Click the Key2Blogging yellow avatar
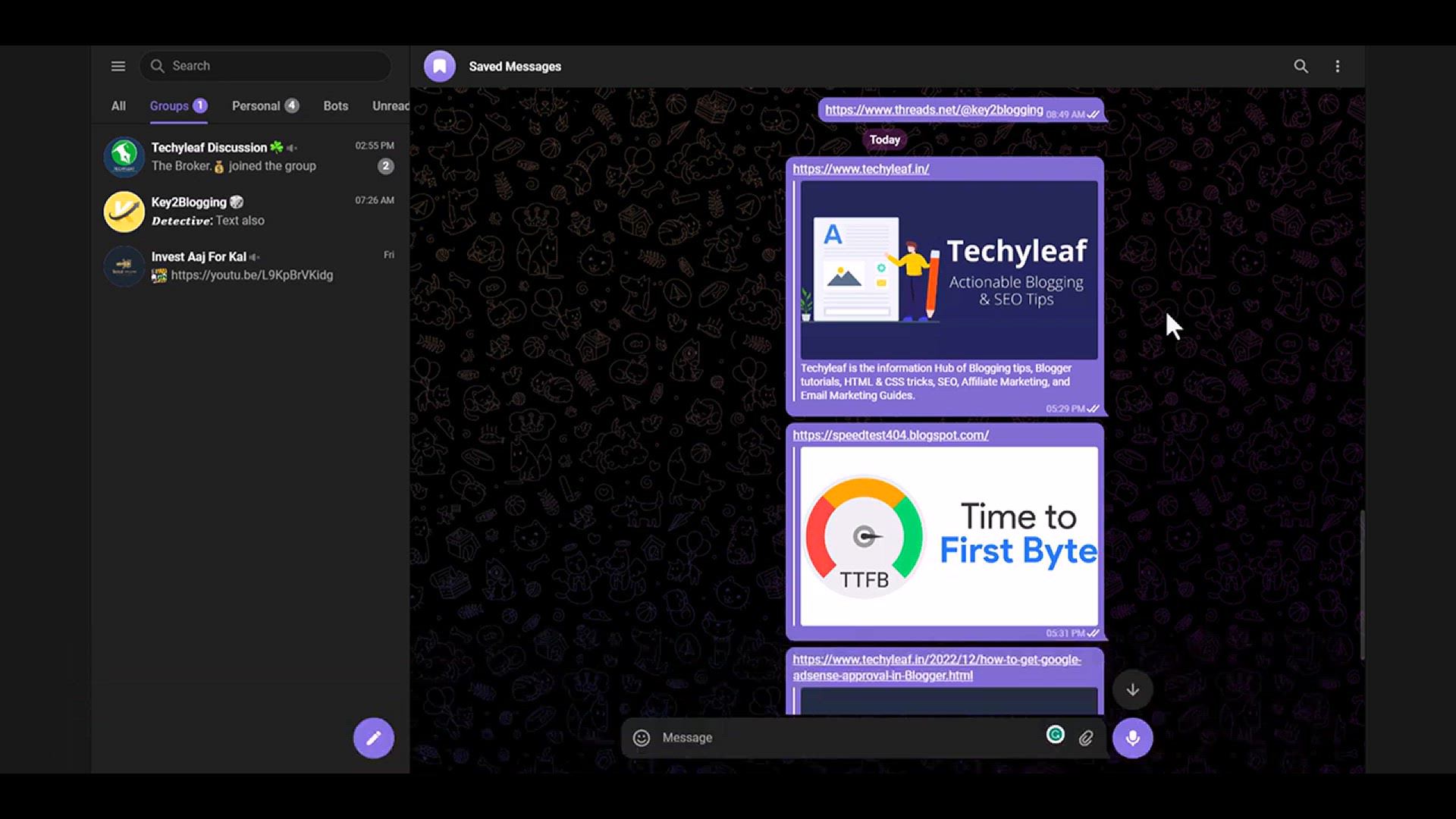Image resolution: width=1456 pixels, height=819 pixels. [124, 211]
